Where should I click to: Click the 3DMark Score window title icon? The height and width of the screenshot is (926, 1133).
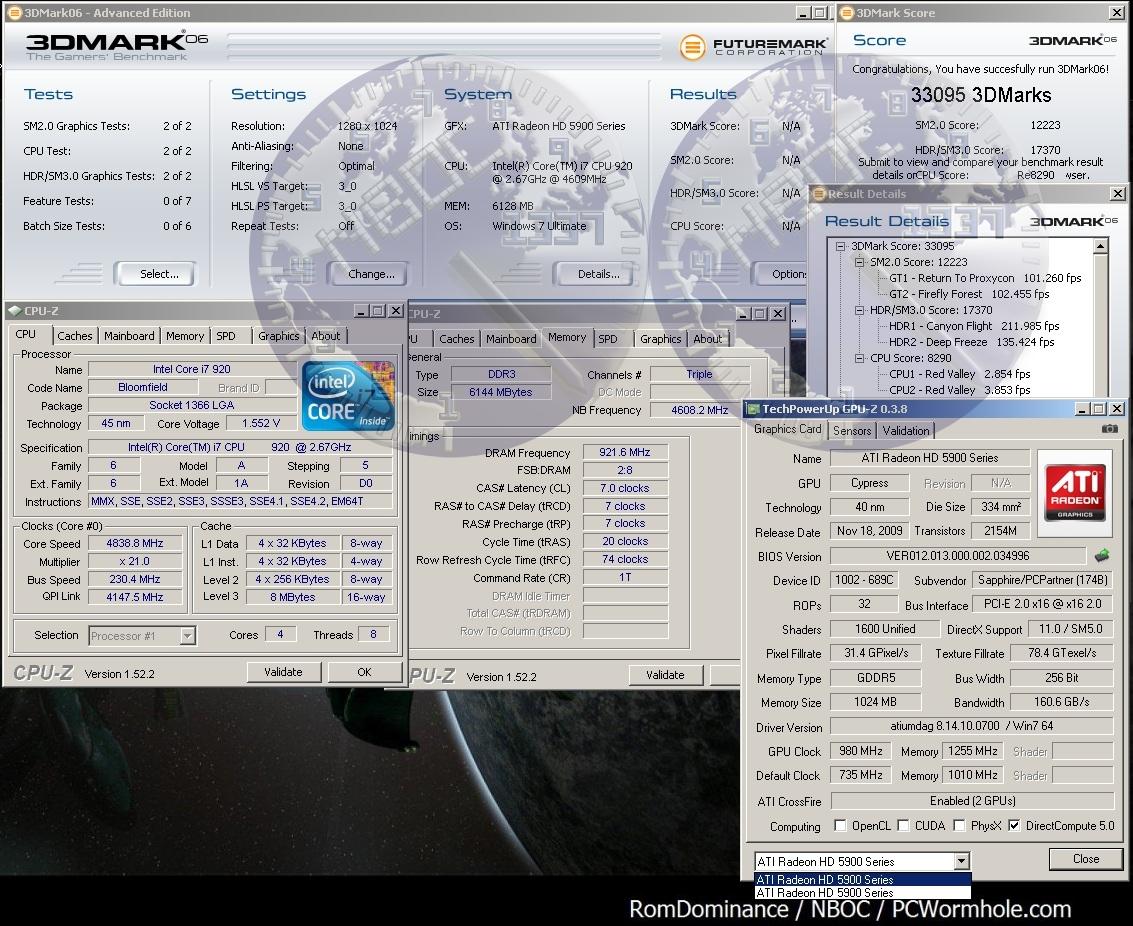point(847,12)
